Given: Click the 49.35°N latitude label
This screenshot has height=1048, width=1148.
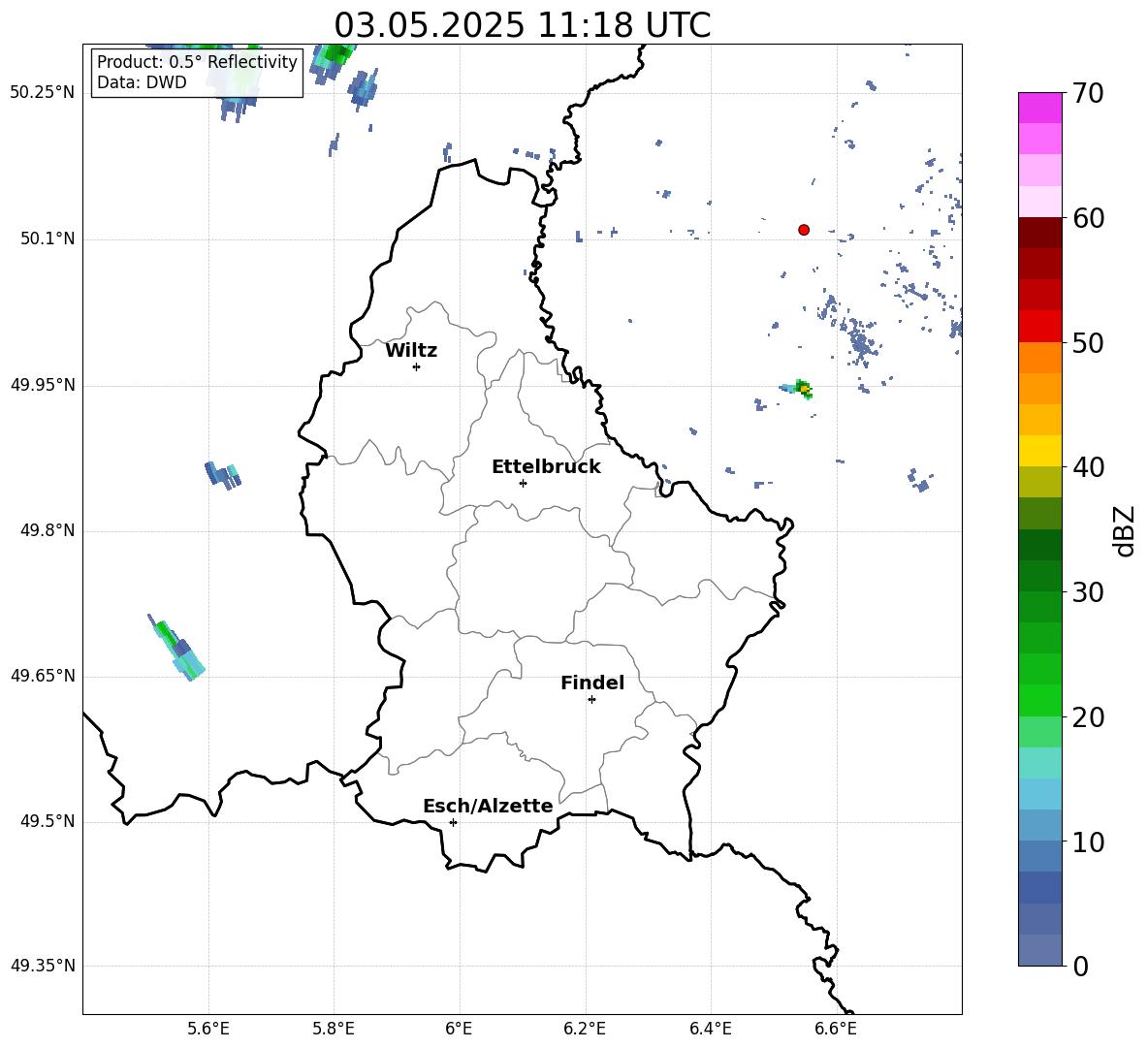Looking at the screenshot, I should pyautogui.click(x=43, y=966).
